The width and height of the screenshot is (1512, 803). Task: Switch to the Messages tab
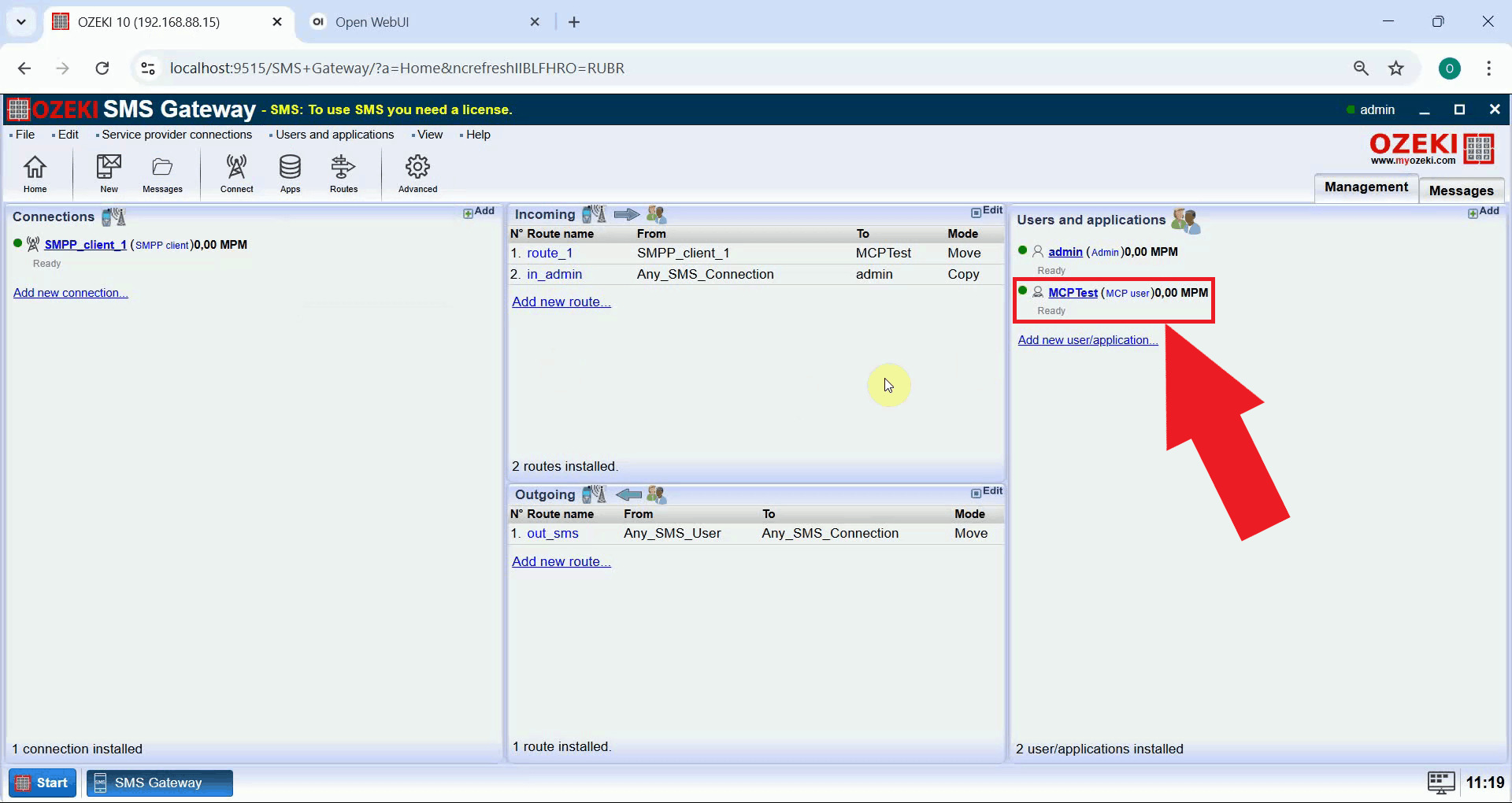1461,191
